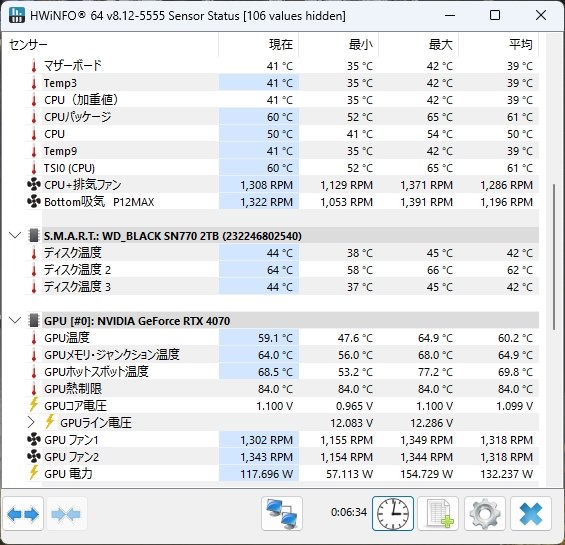
Task: Click the chip icon of the S.M.A.R.T. group
Action: tap(34, 236)
